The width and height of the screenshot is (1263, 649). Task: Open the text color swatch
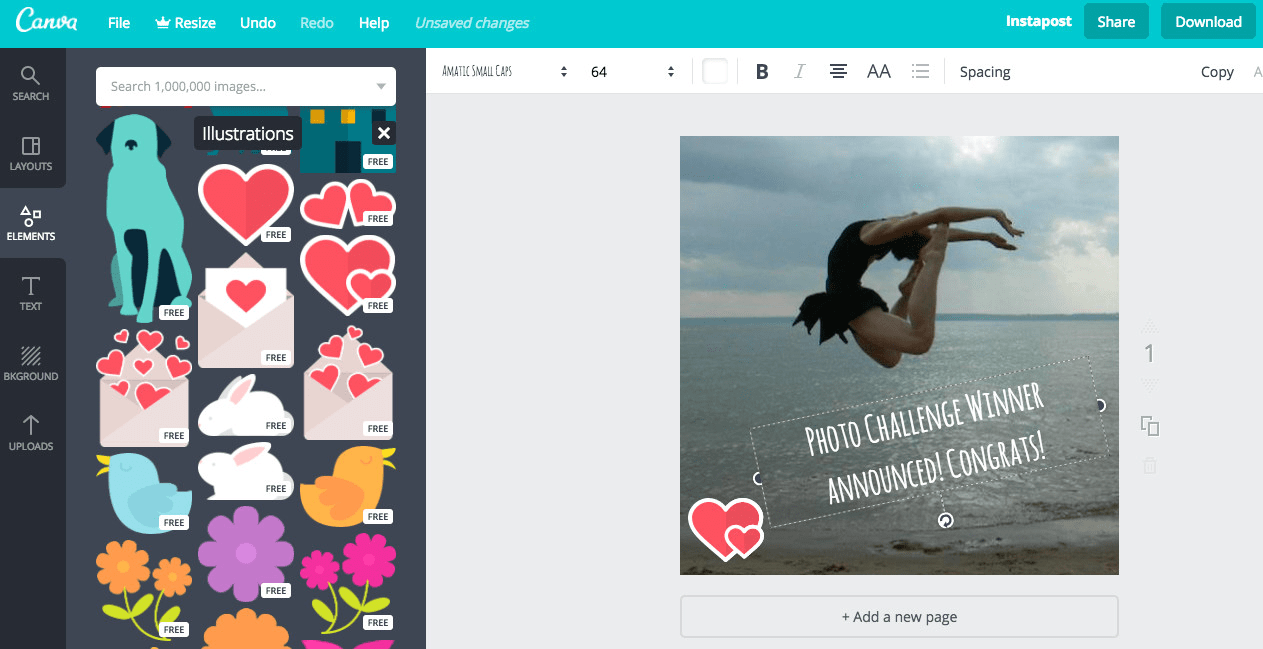(x=715, y=71)
